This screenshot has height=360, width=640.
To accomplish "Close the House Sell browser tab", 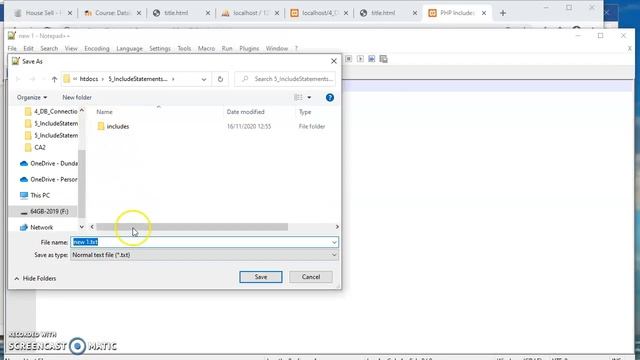I will tap(70, 13).
